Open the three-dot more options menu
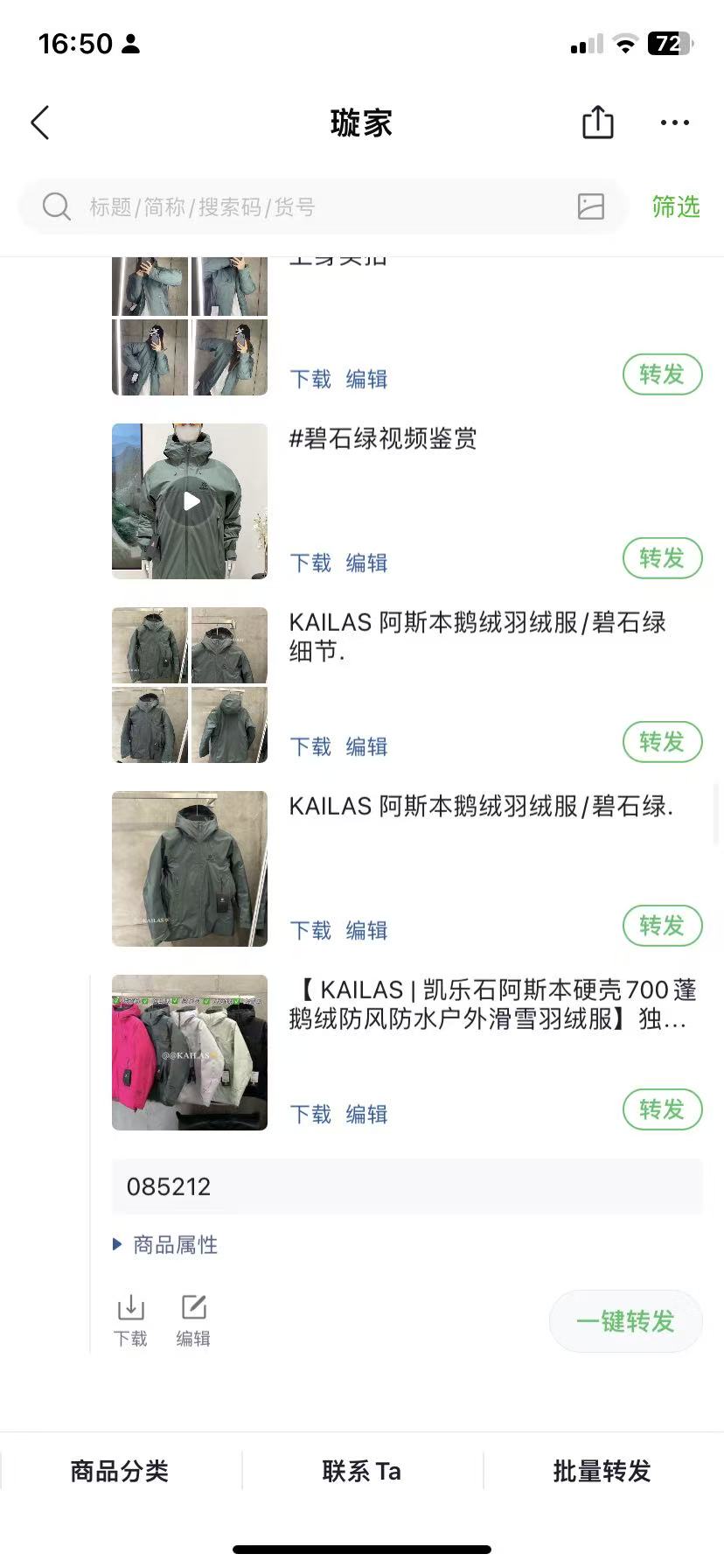 674,122
